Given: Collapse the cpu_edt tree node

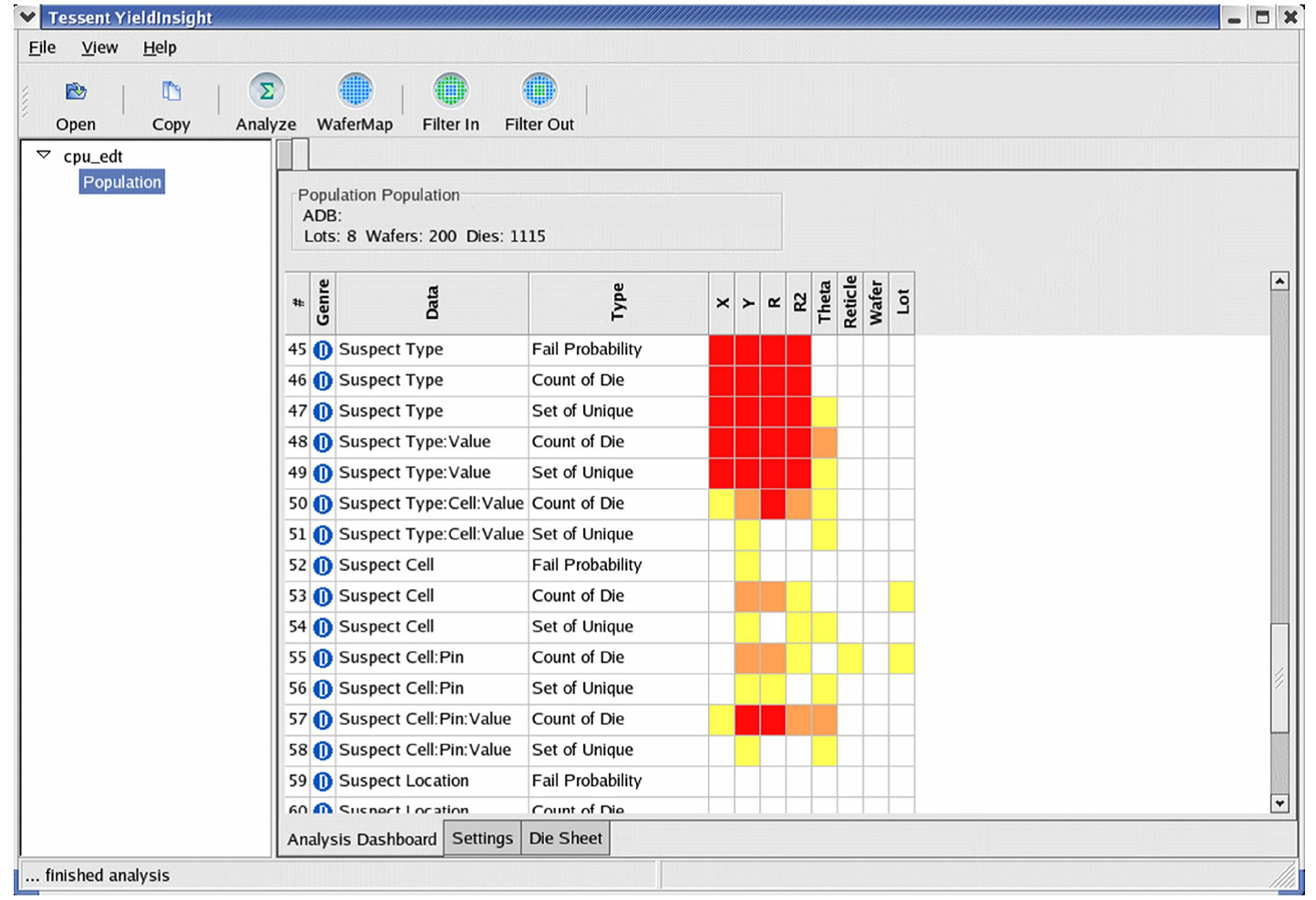Looking at the screenshot, I should (43, 155).
